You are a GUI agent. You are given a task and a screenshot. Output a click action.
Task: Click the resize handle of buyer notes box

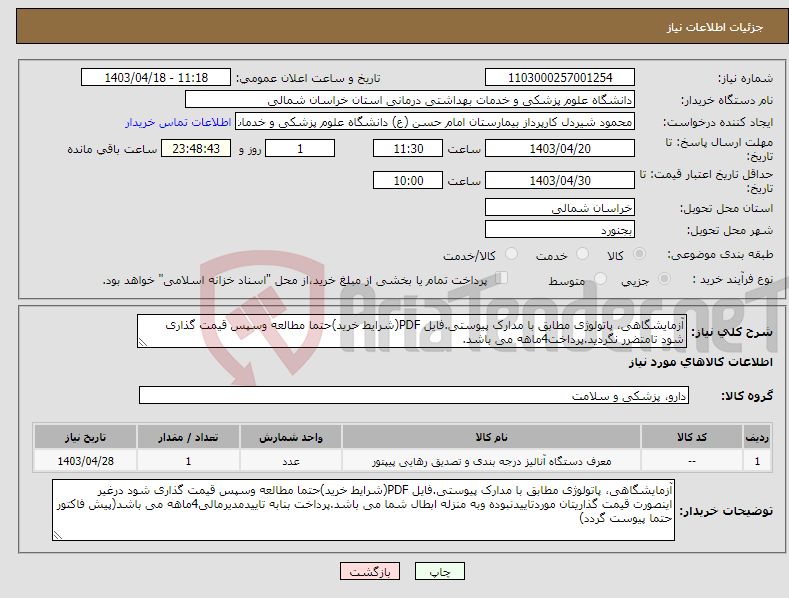click(x=57, y=535)
